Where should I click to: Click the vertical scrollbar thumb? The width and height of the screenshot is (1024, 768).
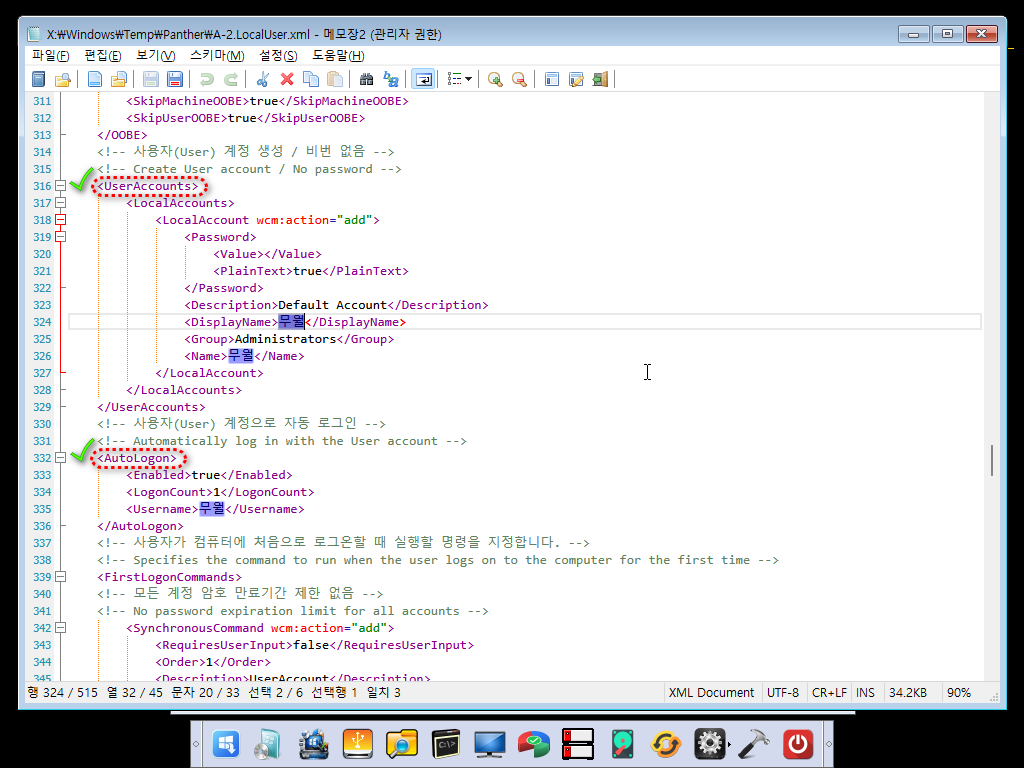(x=992, y=460)
